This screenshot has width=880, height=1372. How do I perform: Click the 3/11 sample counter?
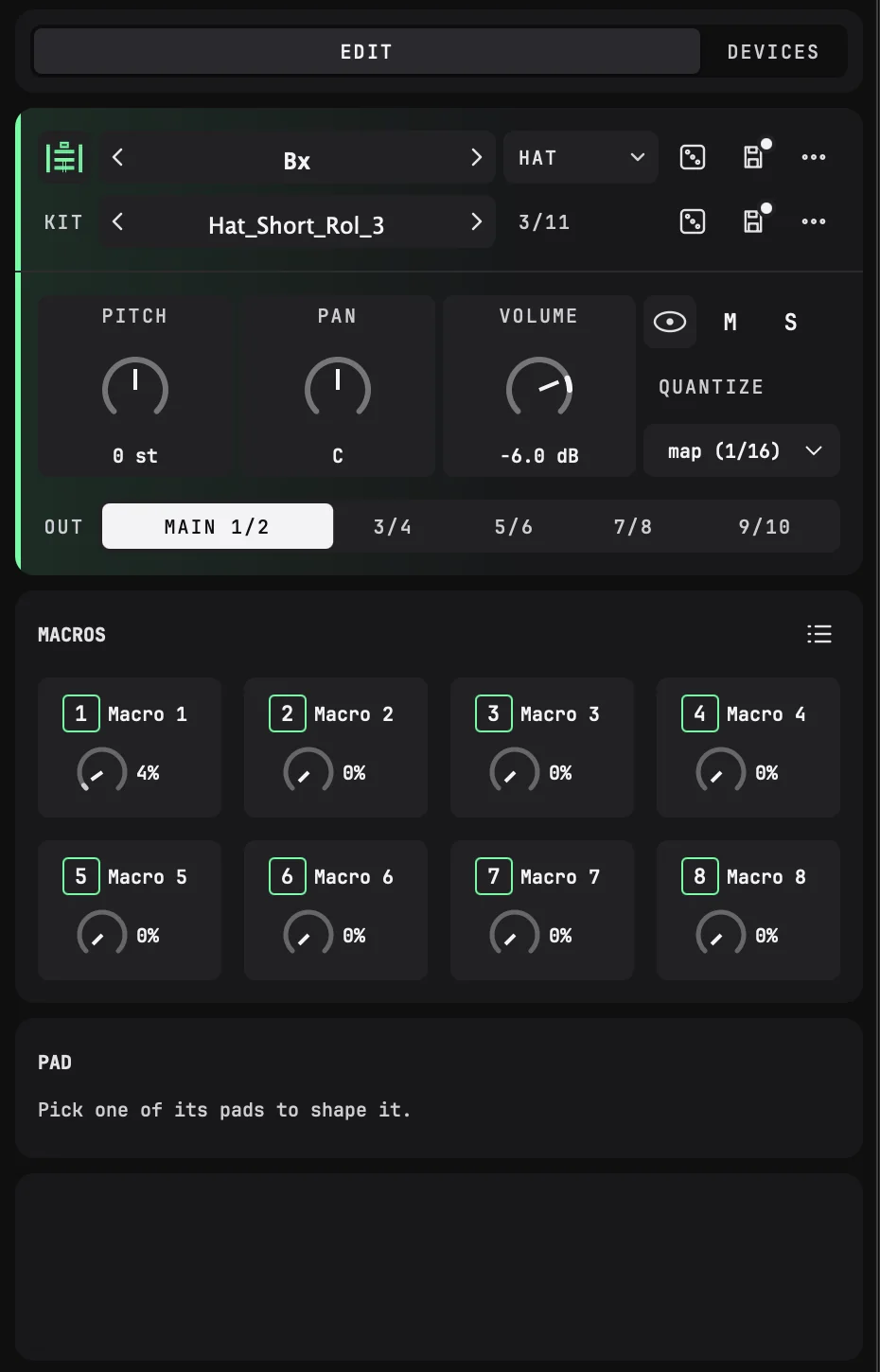click(544, 222)
